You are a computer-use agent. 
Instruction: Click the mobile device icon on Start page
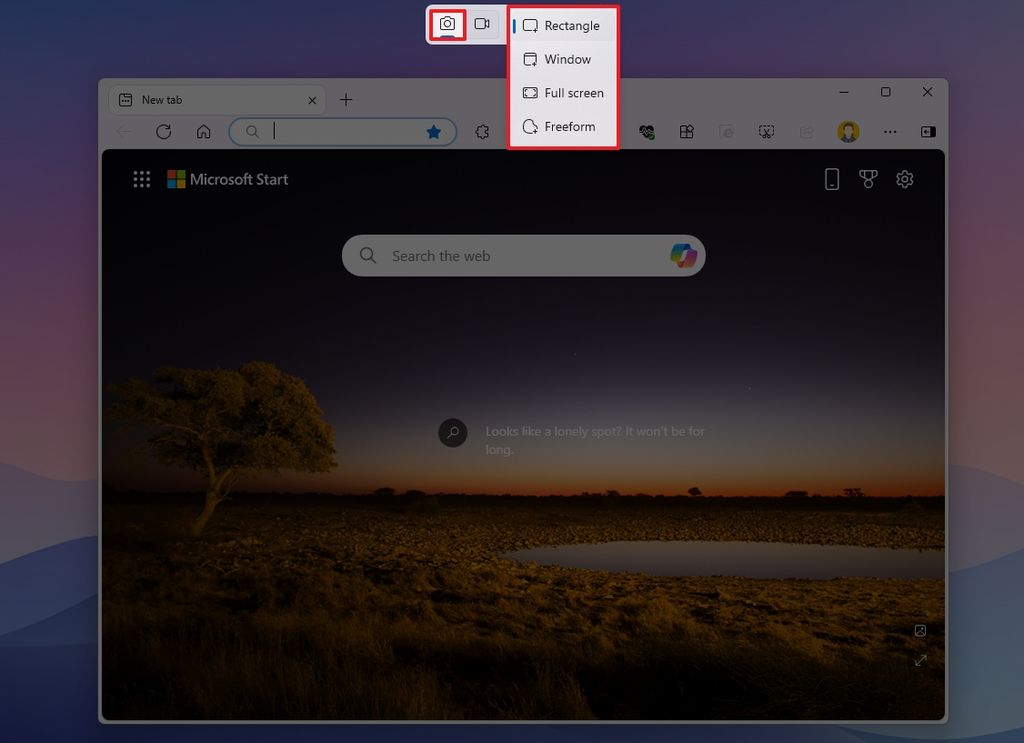coord(831,179)
